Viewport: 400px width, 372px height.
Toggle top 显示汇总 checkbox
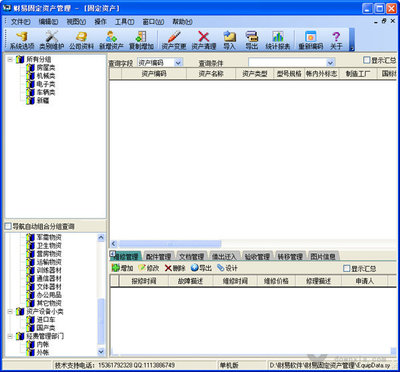pyautogui.click(x=366, y=60)
